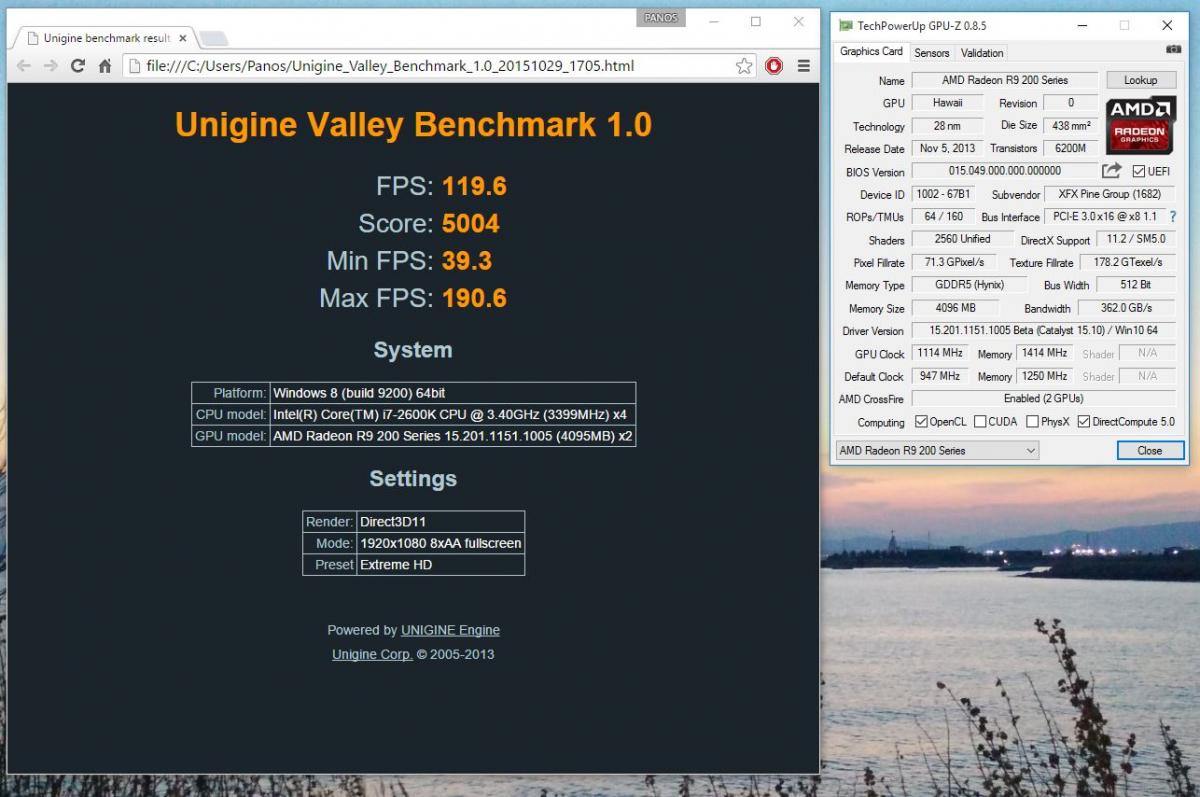The width and height of the screenshot is (1200, 797).
Task: Click the Release Date value Nov 5, 2013
Action: click(x=948, y=148)
